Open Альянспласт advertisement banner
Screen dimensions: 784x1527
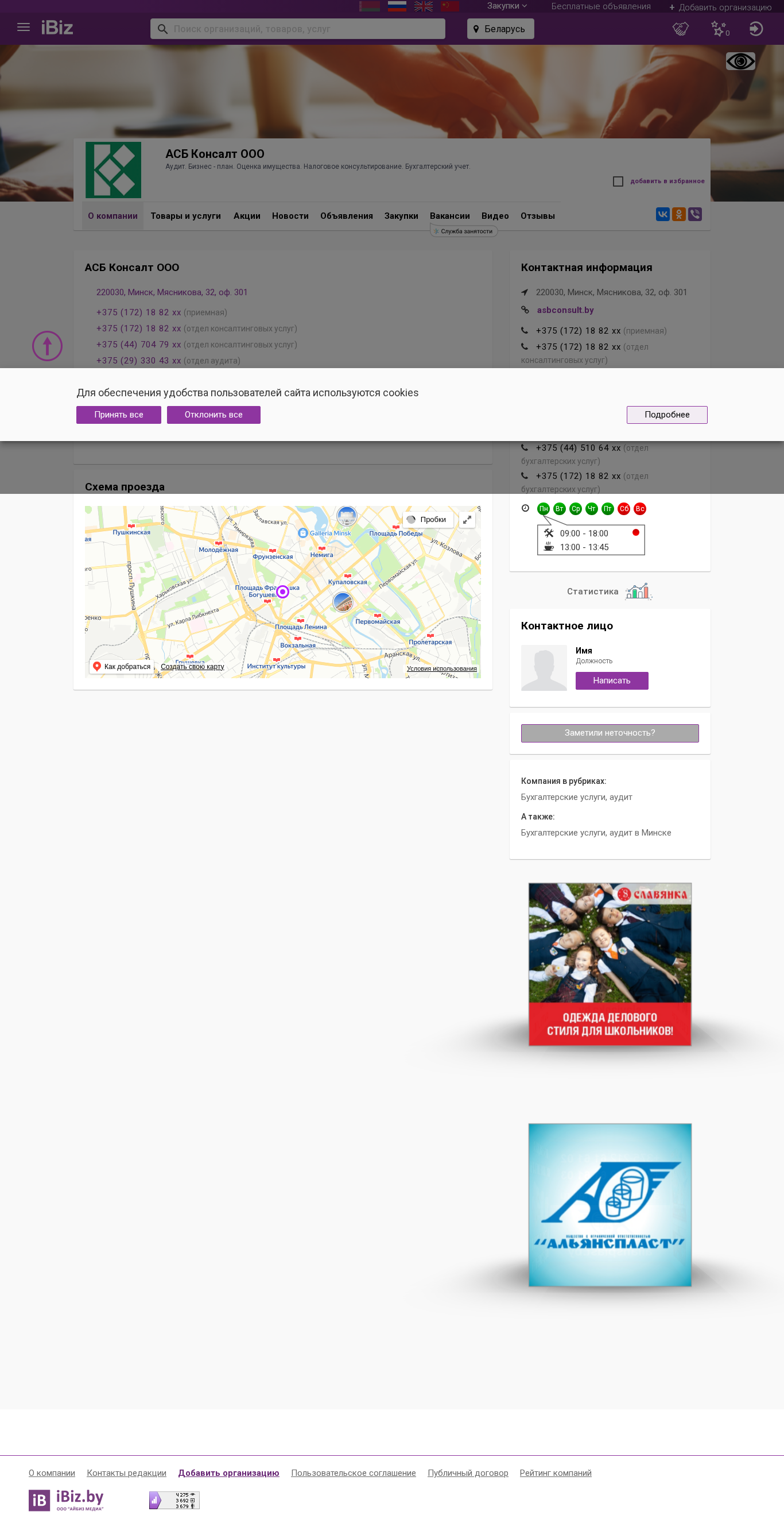coord(610,1204)
